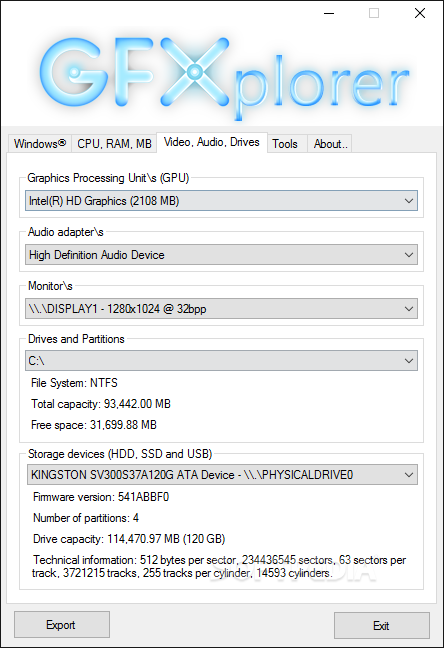The width and height of the screenshot is (444, 648).
Task: Click the KINGSTON SV300S37A120G device entry
Action: tap(222, 475)
